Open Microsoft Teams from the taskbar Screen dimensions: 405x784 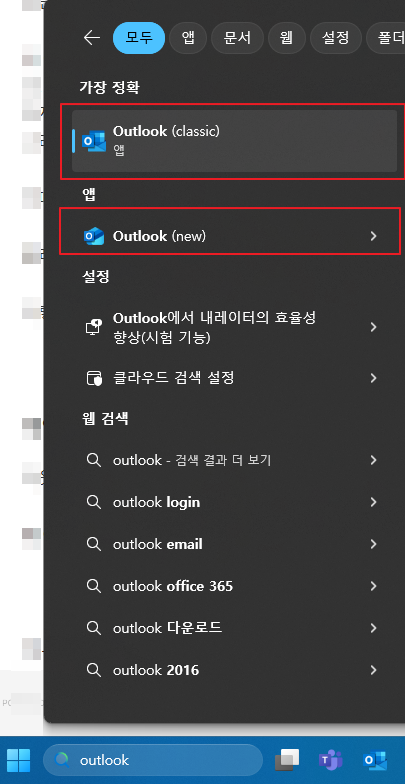tap(330, 760)
